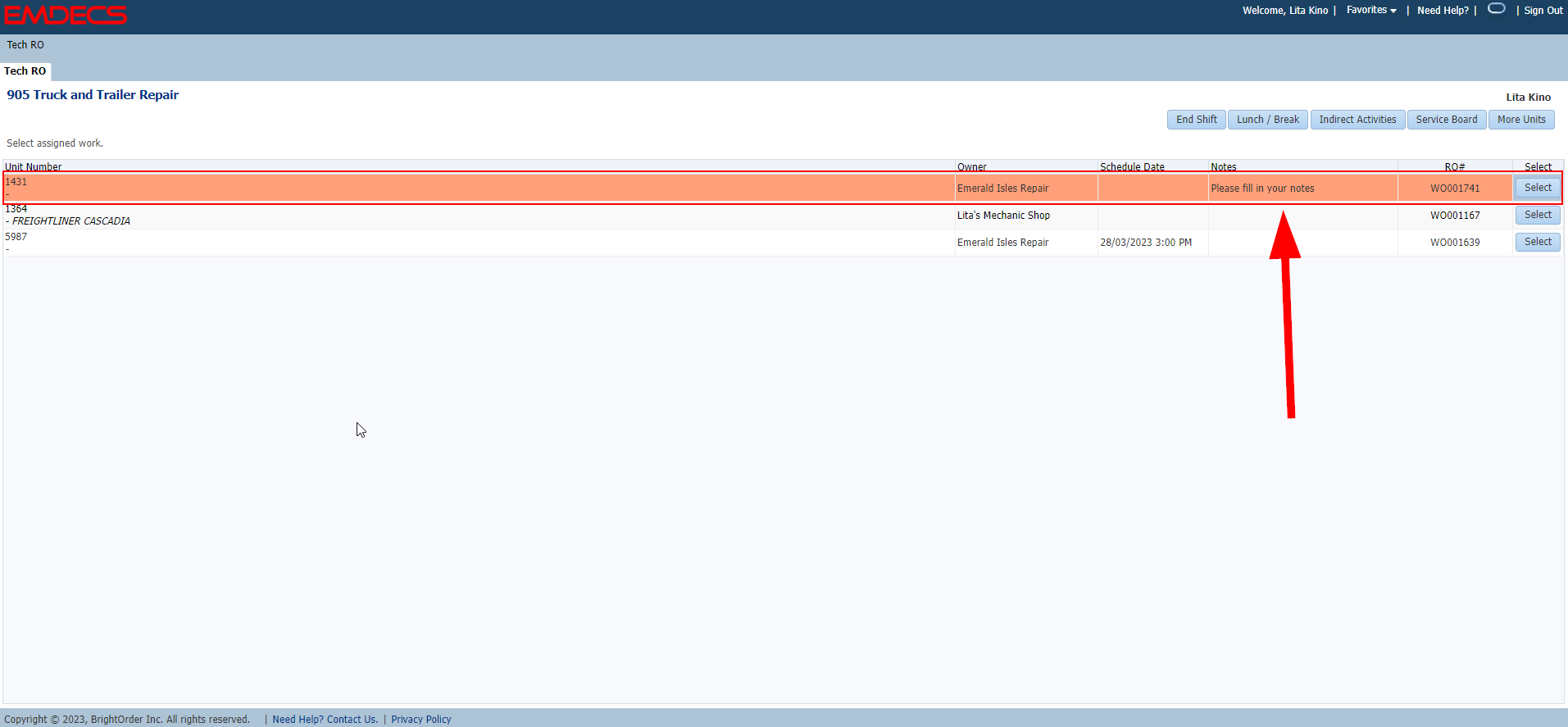Viewport: 1568px width, 727px height.
Task: Click the FREIGHTLINER CASCADIA unit row
Action: click(71, 220)
